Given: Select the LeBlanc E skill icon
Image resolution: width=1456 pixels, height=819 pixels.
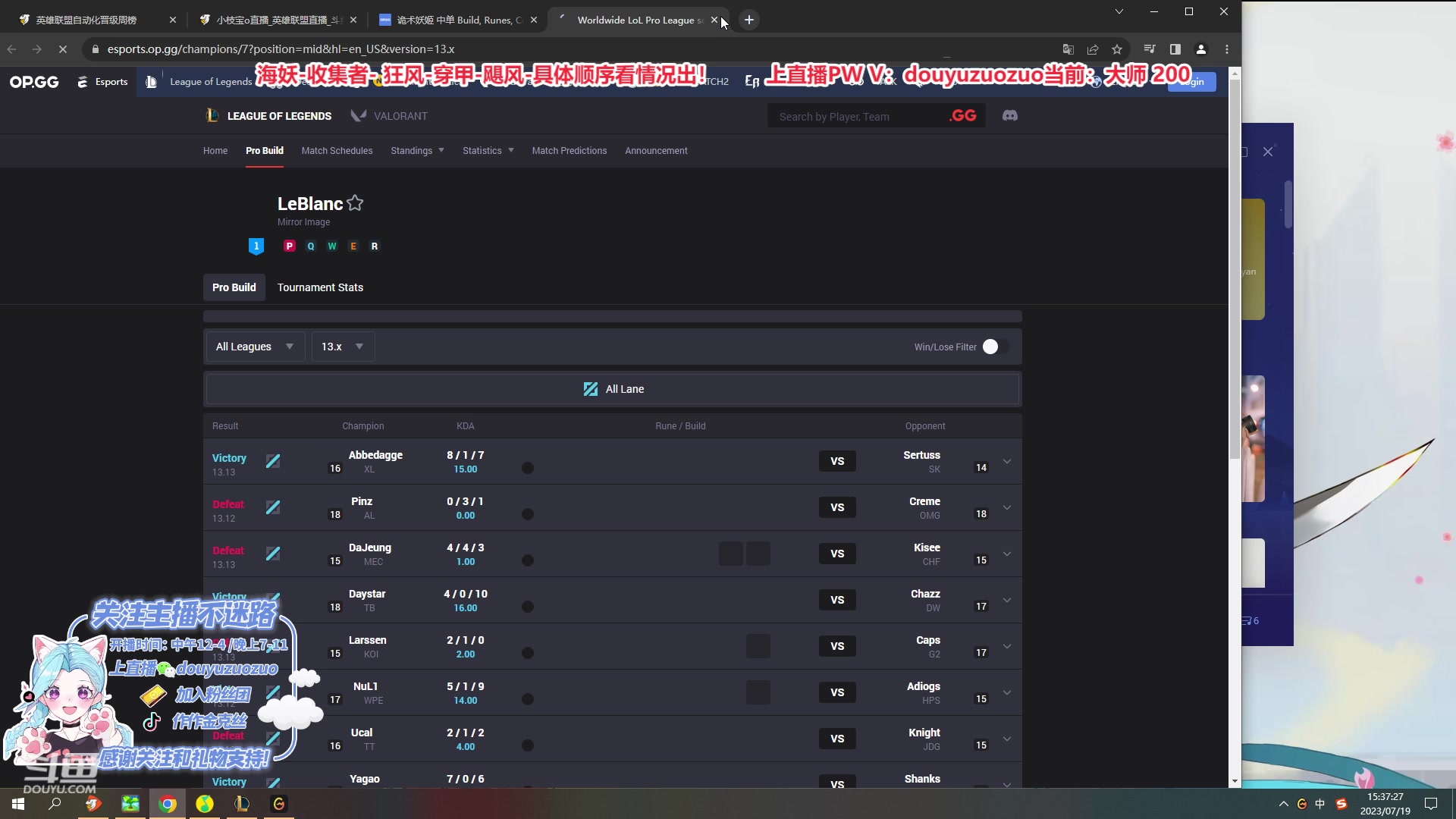Looking at the screenshot, I should (353, 246).
